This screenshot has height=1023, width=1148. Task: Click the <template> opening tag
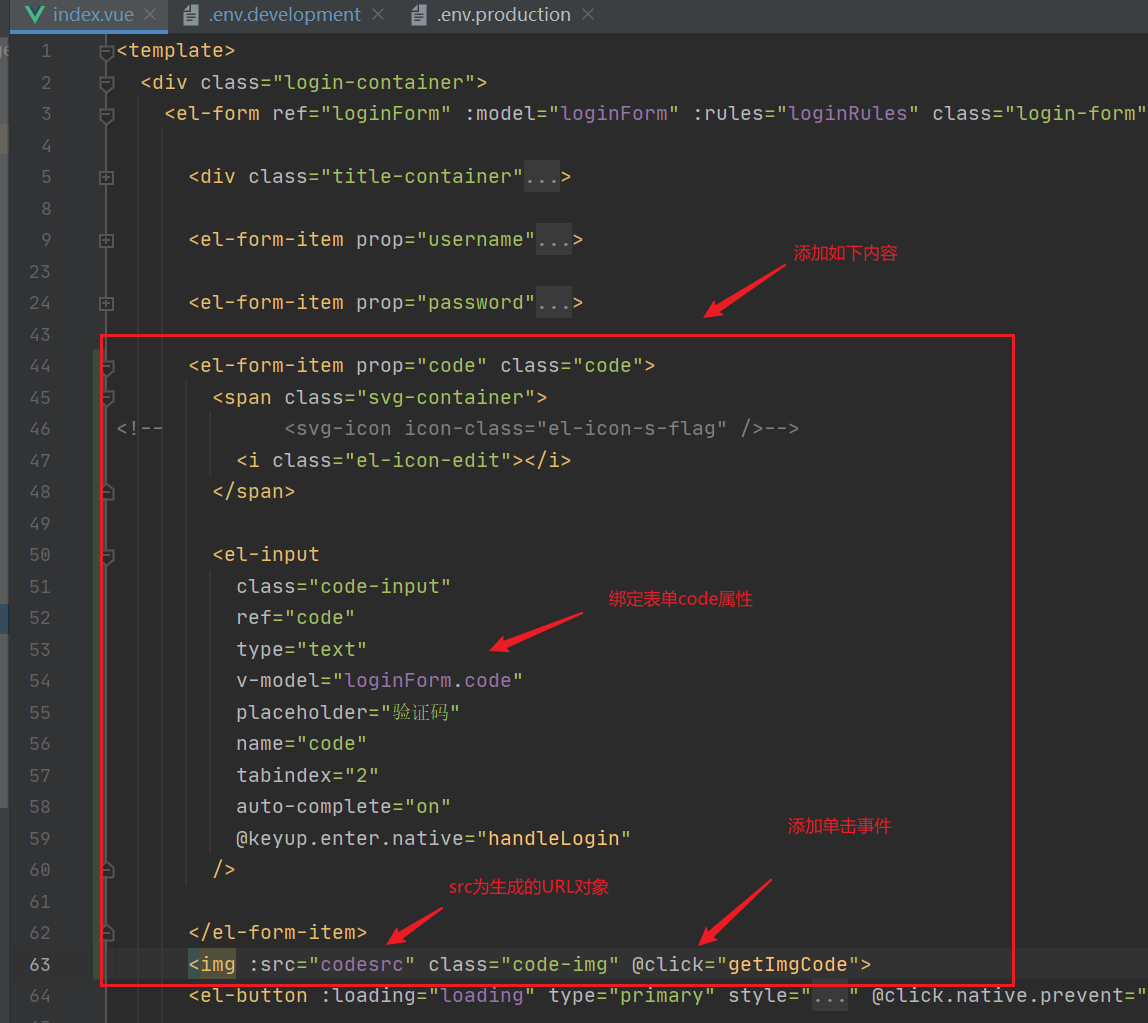tap(176, 51)
